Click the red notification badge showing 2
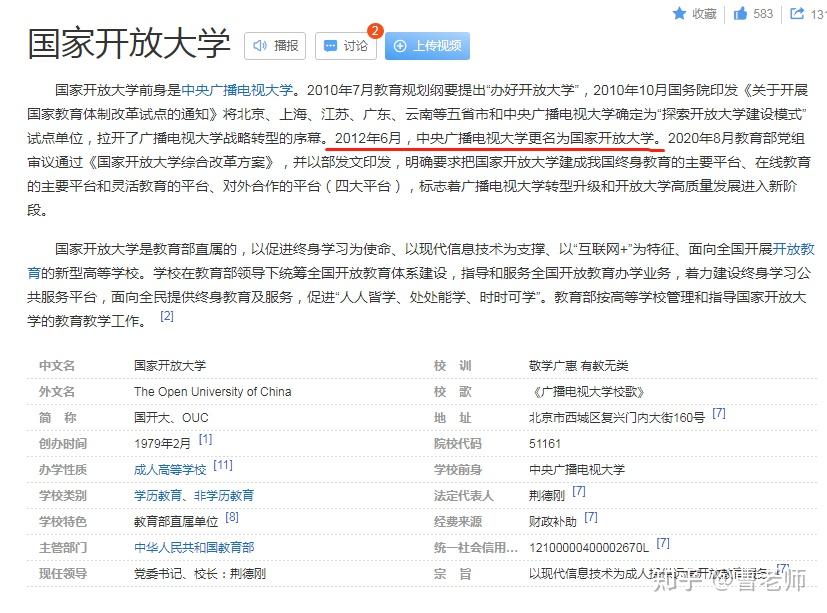Image resolution: width=827 pixels, height=613 pixels. (375, 31)
